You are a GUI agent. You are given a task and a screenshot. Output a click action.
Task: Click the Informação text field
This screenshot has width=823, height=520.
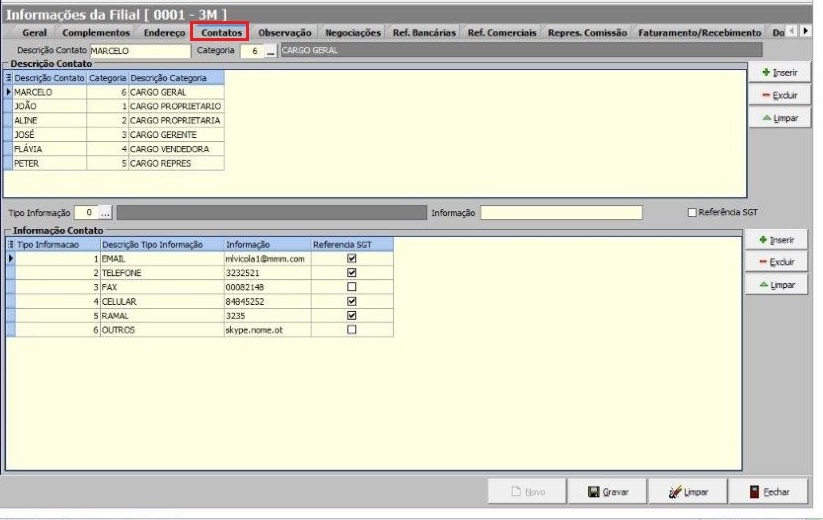561,212
